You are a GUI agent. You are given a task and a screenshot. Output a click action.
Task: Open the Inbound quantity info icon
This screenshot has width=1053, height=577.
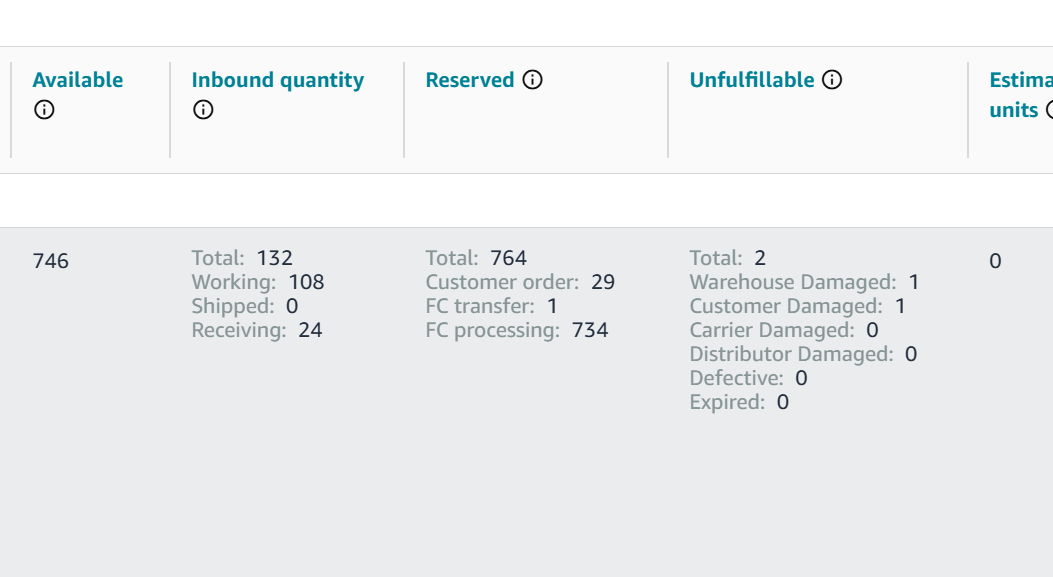203,109
